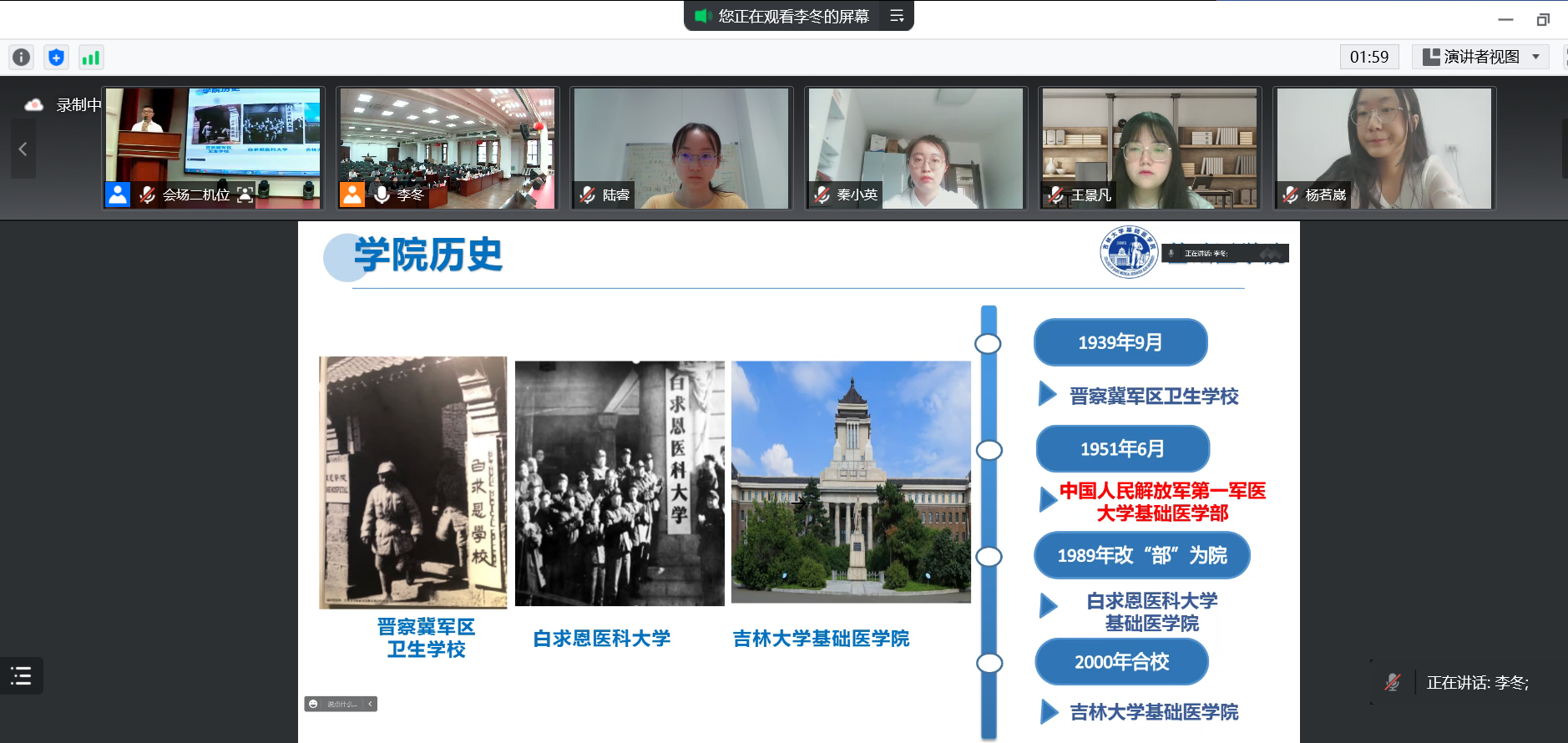This screenshot has height=743, width=1568.
Task: Click the 01:59 meeting timer
Action: point(1368,57)
